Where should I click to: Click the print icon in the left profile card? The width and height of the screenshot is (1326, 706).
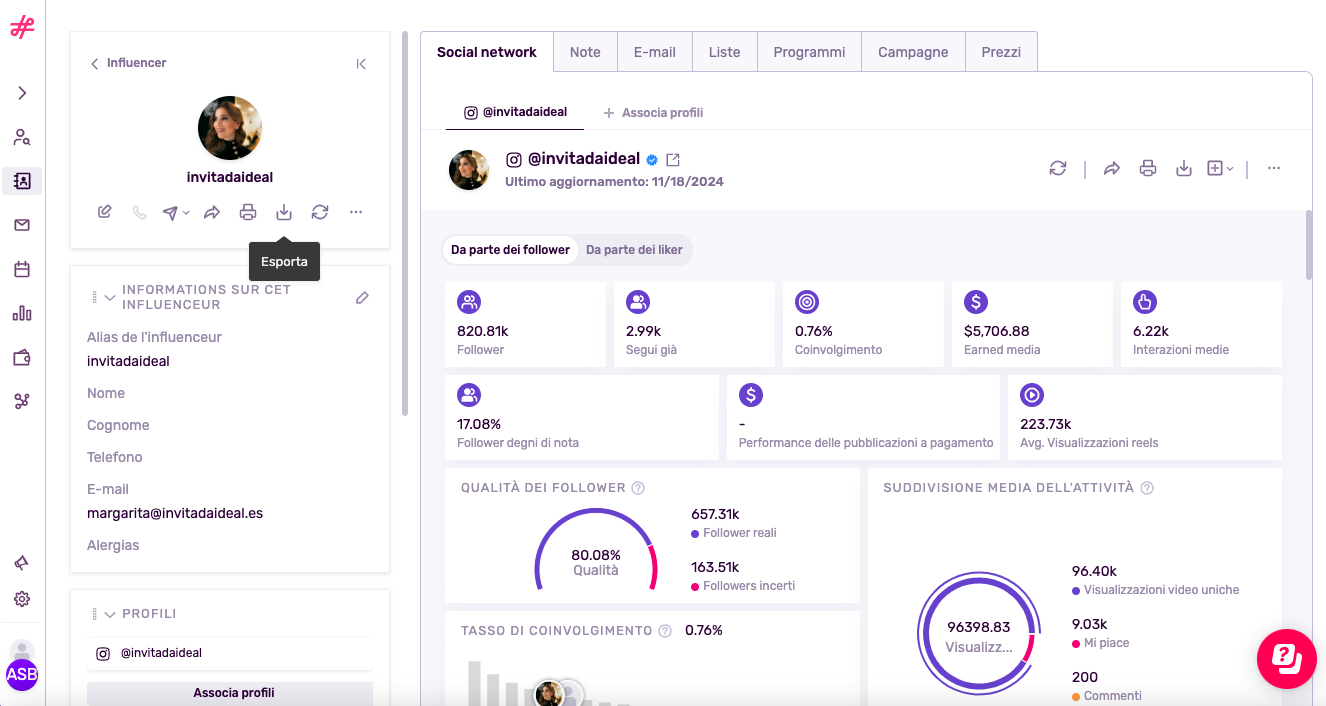click(x=248, y=212)
